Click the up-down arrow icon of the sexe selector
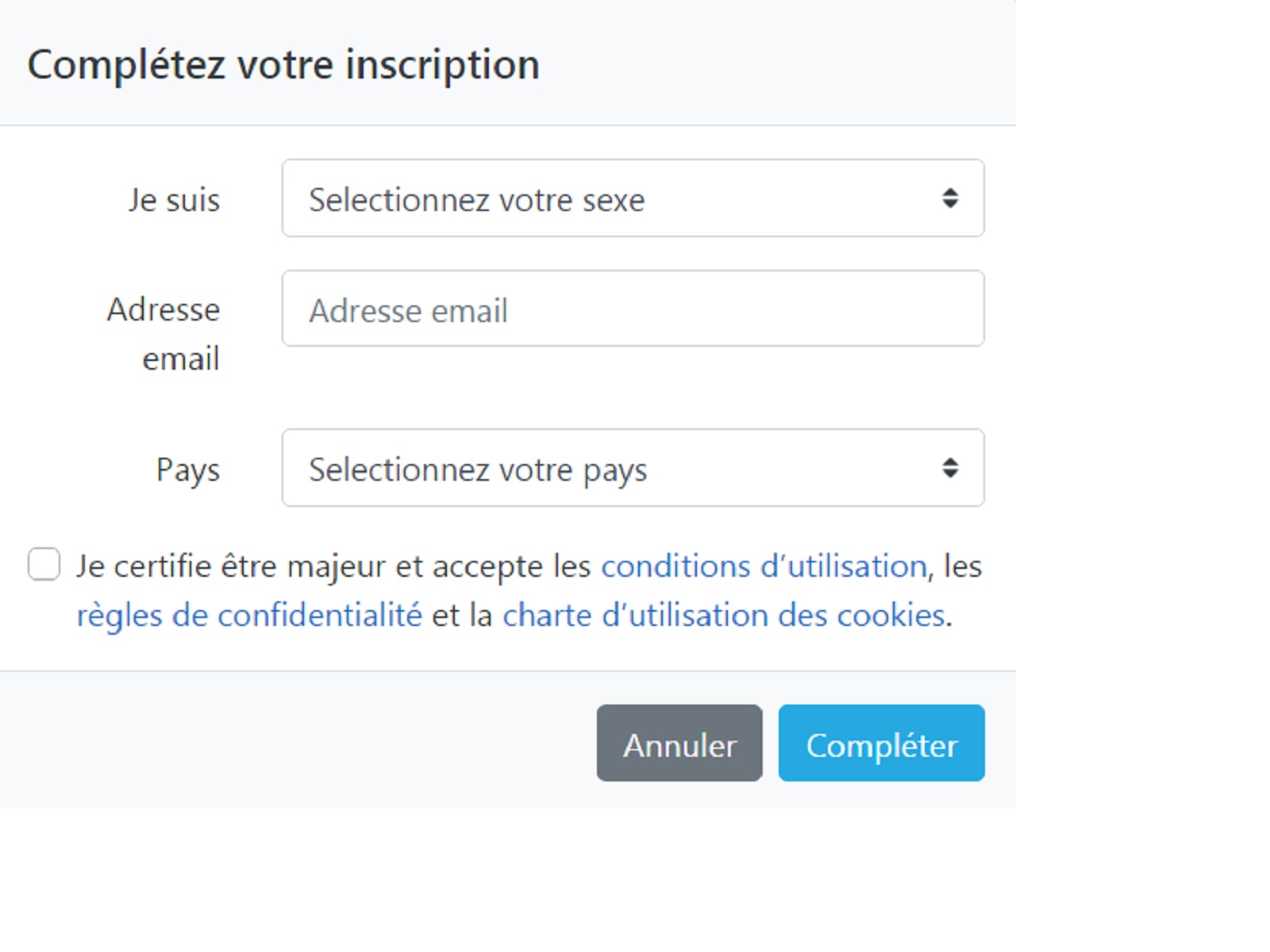The width and height of the screenshot is (1270, 952). pos(949,198)
